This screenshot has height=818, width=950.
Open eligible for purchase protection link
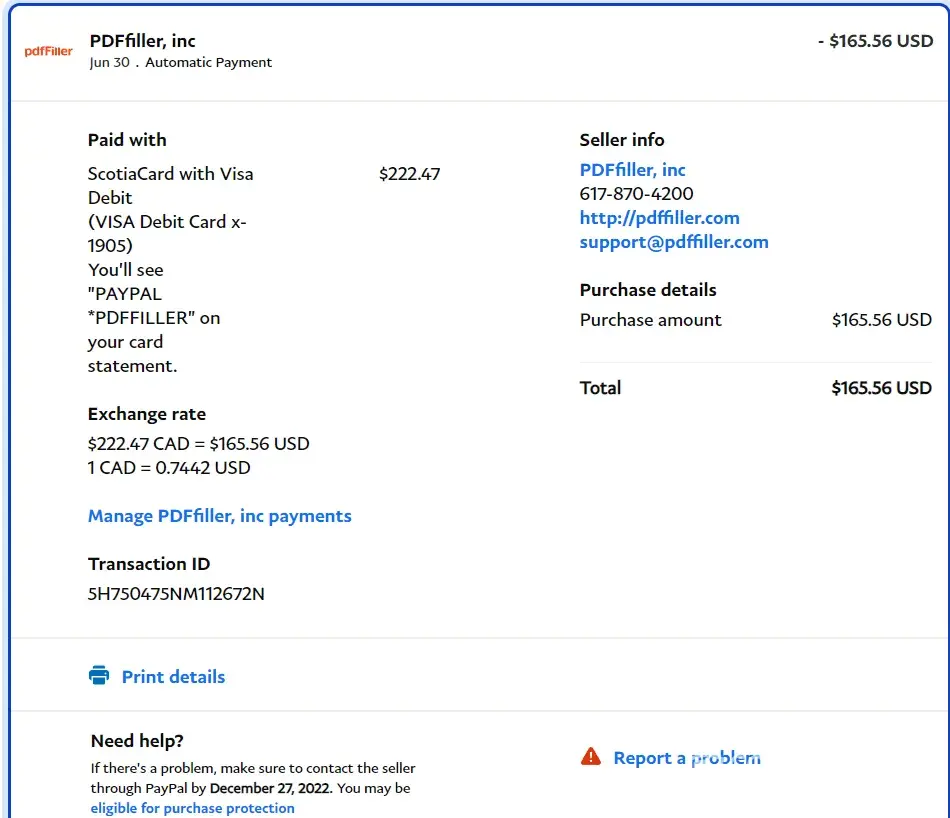point(192,808)
